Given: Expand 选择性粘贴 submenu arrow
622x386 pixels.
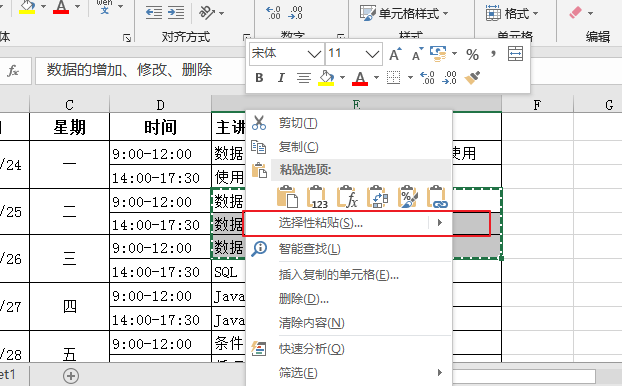Looking at the screenshot, I should click(440, 223).
